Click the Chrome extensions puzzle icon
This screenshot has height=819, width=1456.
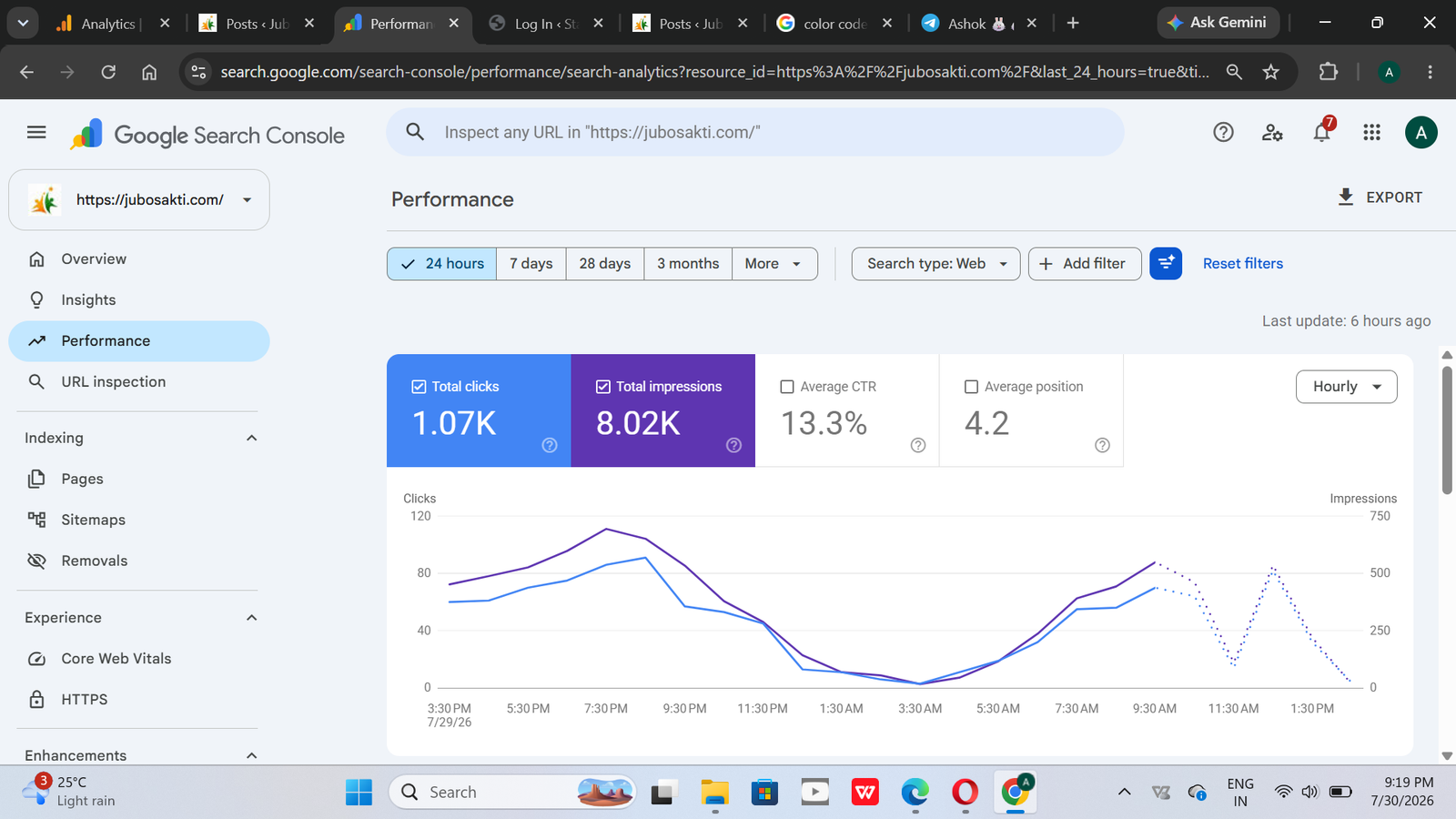(x=1329, y=72)
